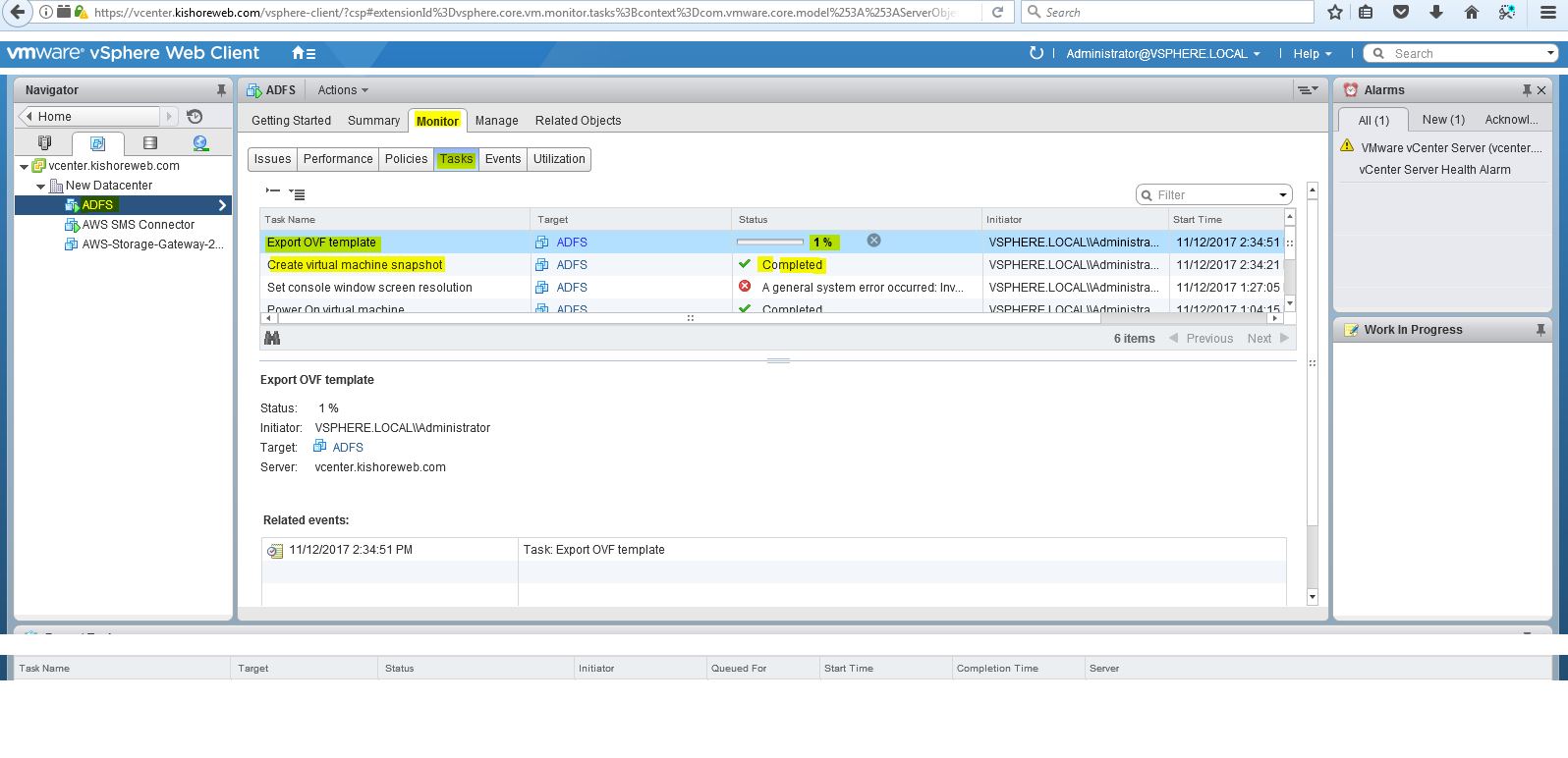Viewport: 1568px width, 758px height.
Task: Expand the Administrator@VSPHERE.LOCAL user menu
Action: point(1162,54)
